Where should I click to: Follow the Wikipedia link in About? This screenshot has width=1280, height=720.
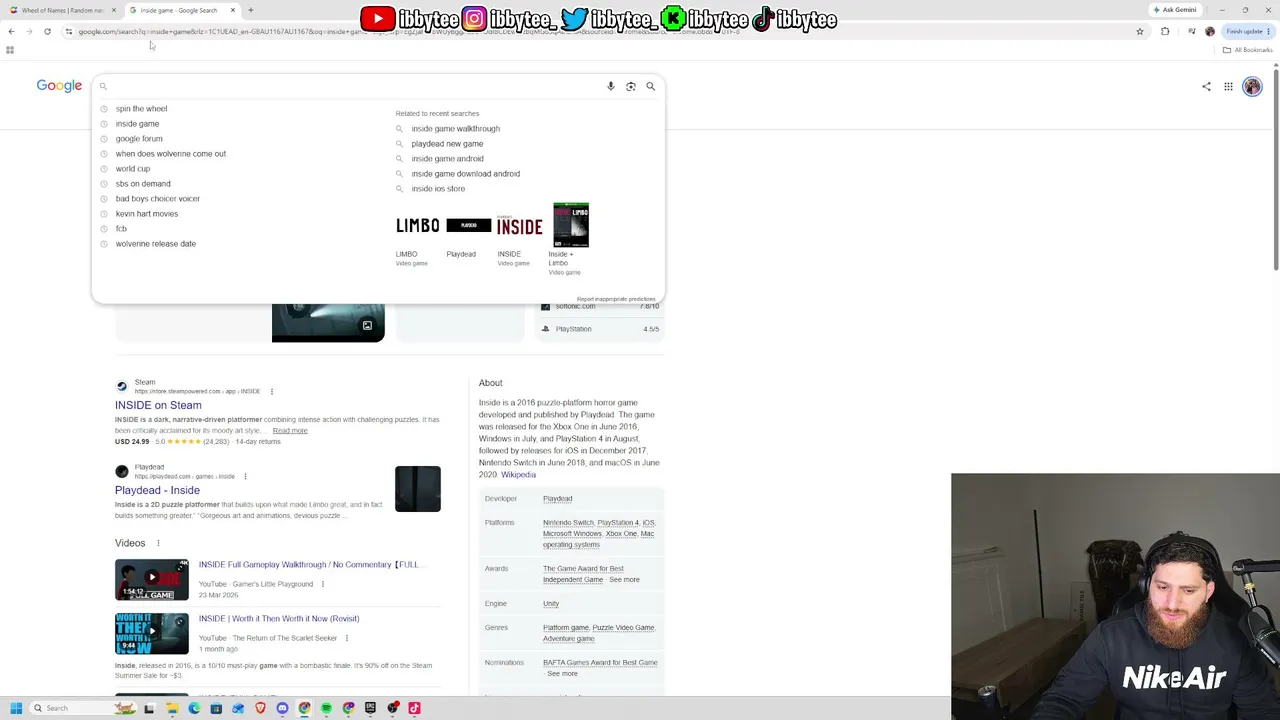point(518,475)
